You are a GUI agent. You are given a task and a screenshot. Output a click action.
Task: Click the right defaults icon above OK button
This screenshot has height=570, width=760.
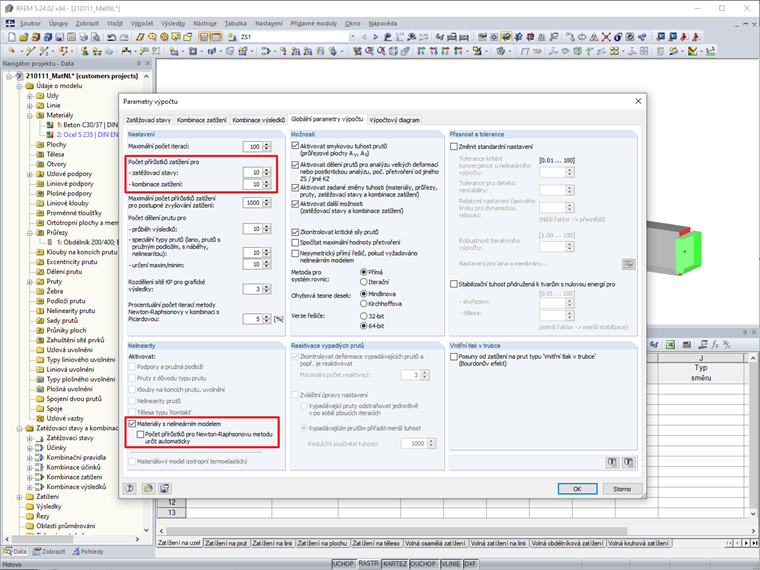pyautogui.click(x=629, y=462)
